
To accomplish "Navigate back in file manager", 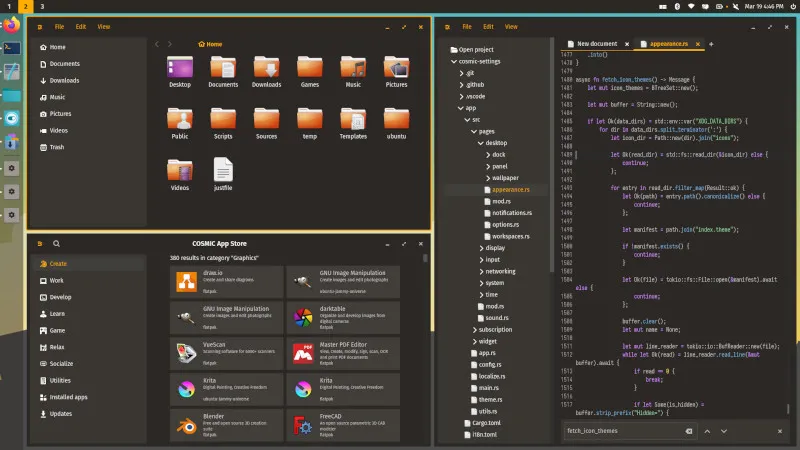I will click(157, 44).
